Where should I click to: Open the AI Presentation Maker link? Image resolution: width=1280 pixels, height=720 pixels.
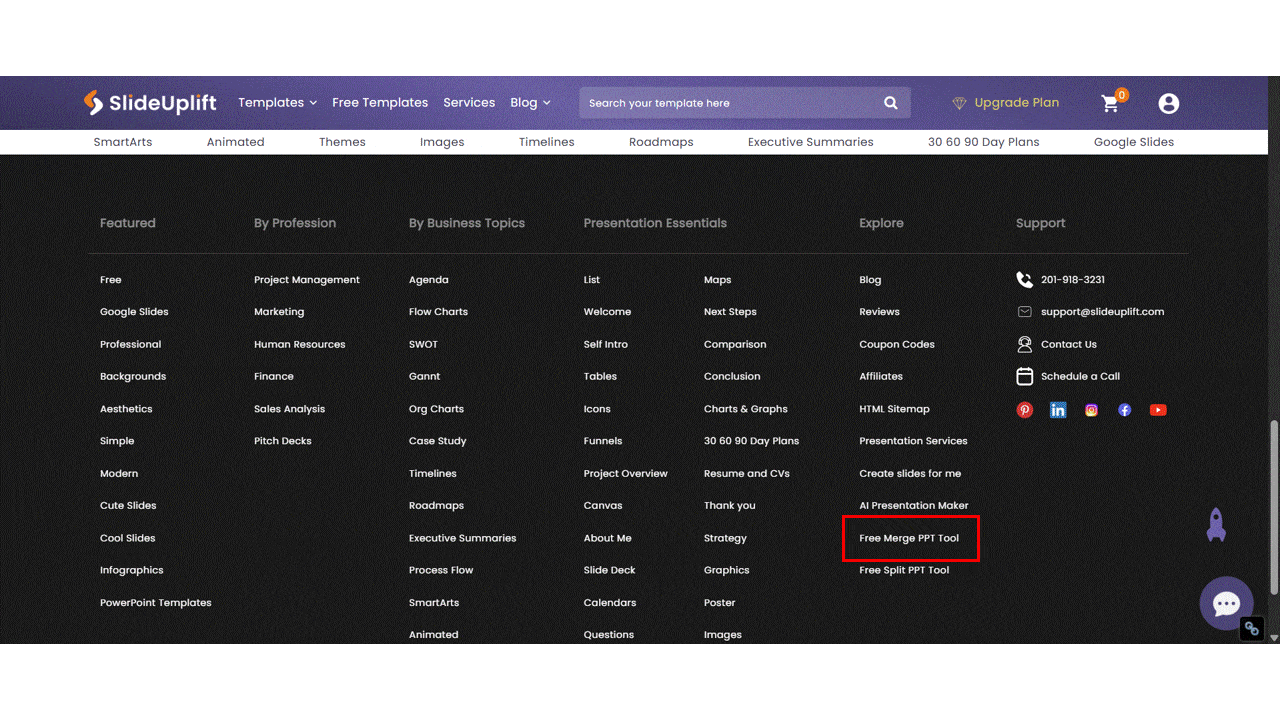913,505
